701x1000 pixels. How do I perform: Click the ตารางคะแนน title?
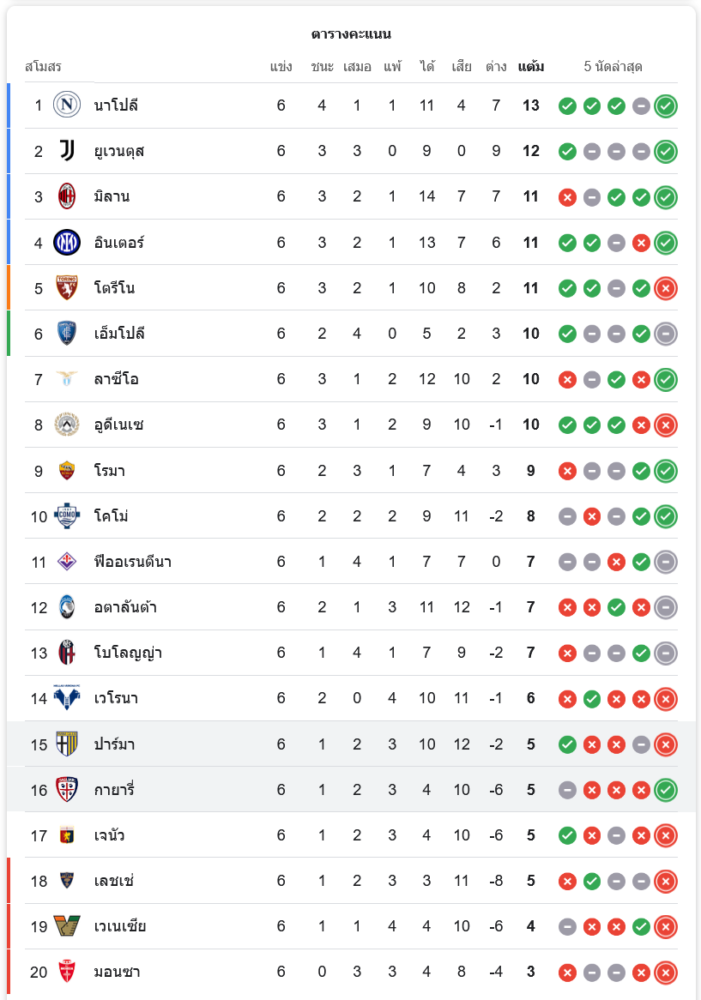351,34
